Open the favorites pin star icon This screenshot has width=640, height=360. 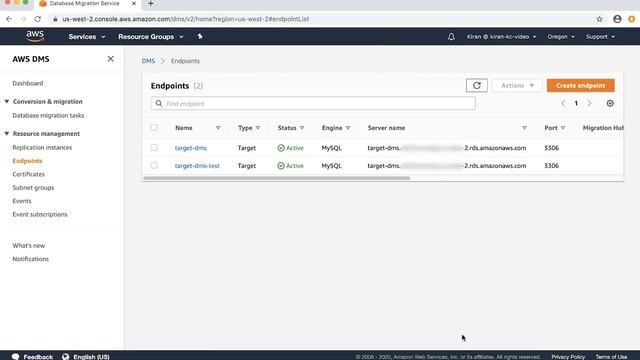(x=200, y=36)
